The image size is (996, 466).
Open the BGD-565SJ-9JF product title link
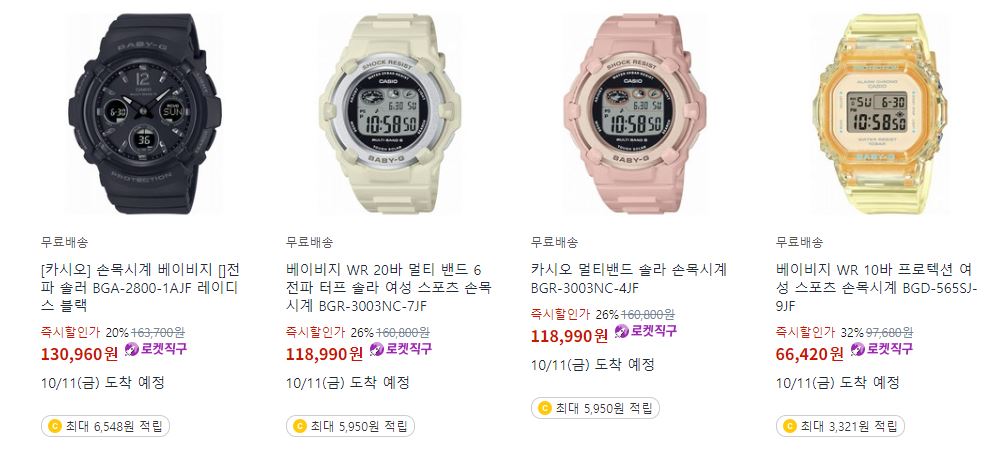877,287
